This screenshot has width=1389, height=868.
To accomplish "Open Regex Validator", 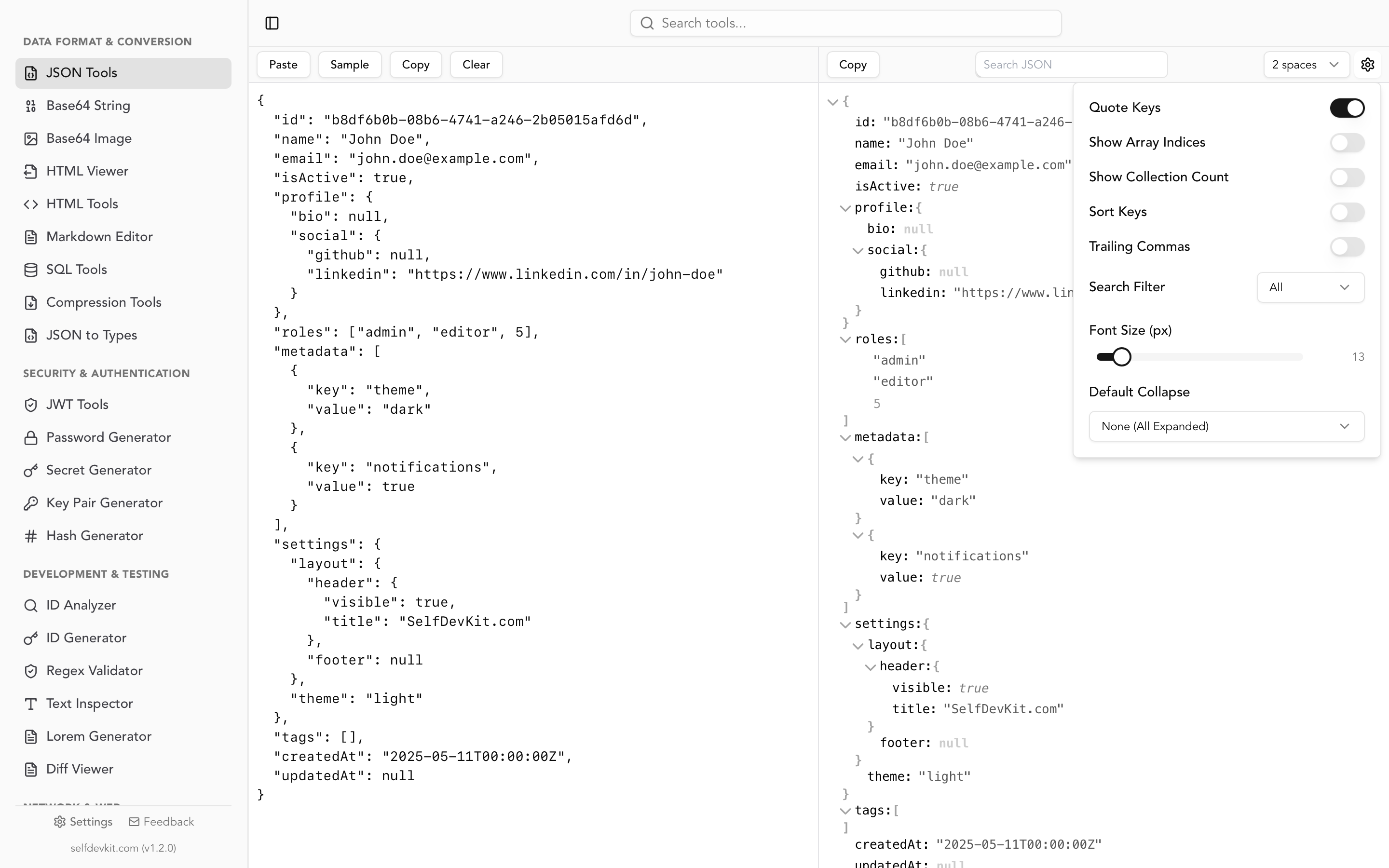I will pyautogui.click(x=123, y=670).
